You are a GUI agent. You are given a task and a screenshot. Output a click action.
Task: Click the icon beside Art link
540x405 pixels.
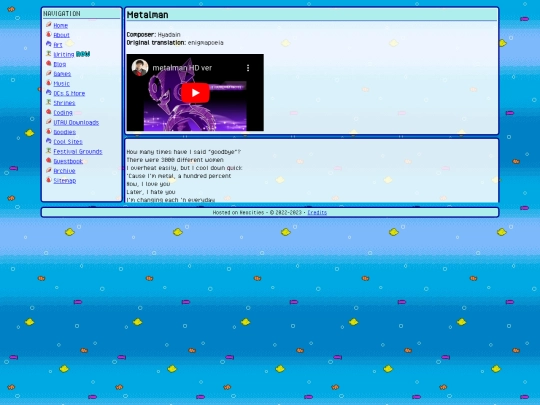pos(49,44)
